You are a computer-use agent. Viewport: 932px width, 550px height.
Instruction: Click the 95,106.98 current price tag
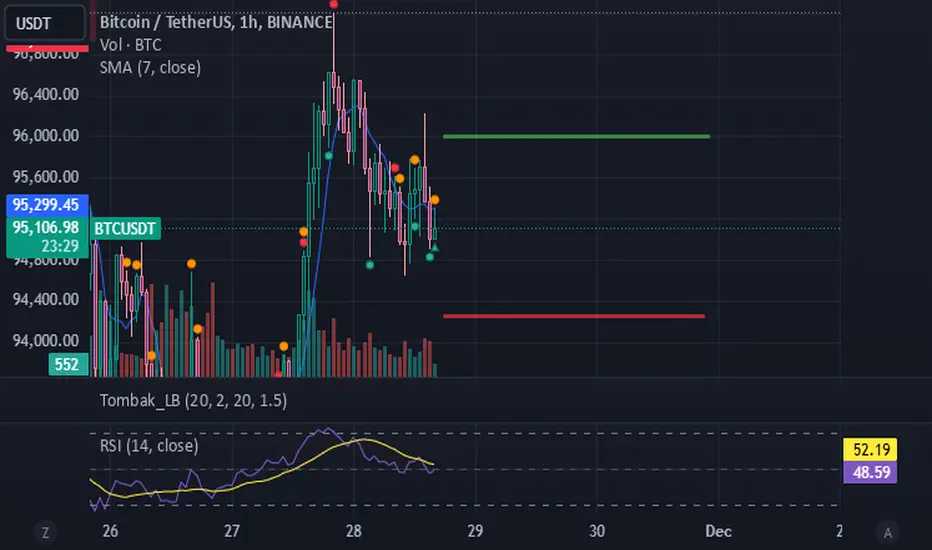coord(47,227)
